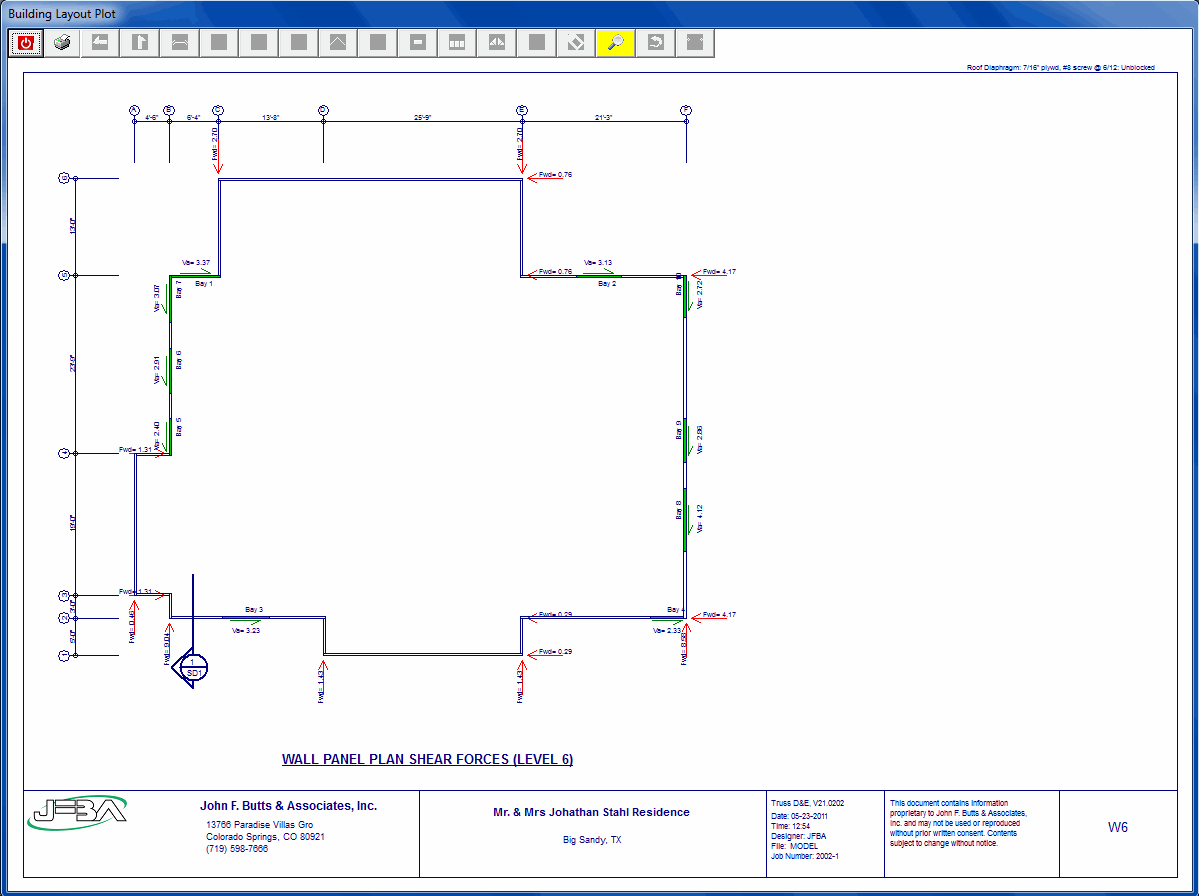
Task: Select the Bay 3 wall panel label
Action: 254,609
